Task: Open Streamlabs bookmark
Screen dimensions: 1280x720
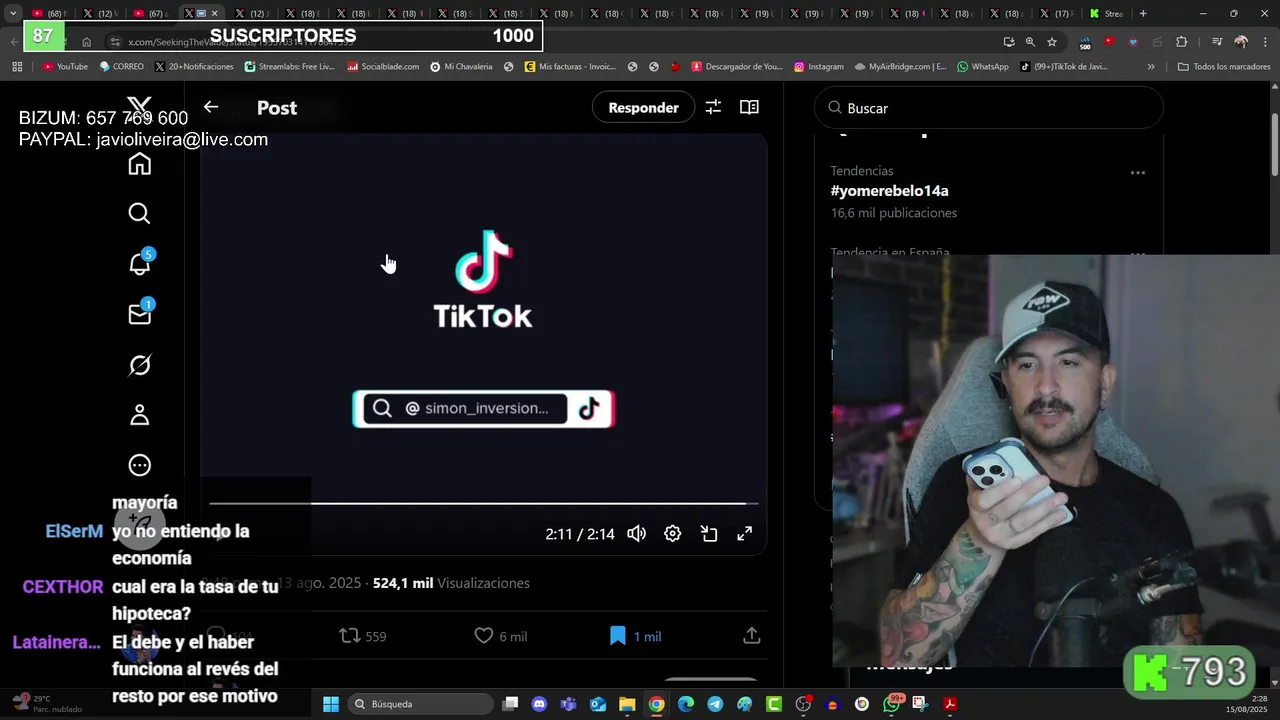Action: click(290, 67)
